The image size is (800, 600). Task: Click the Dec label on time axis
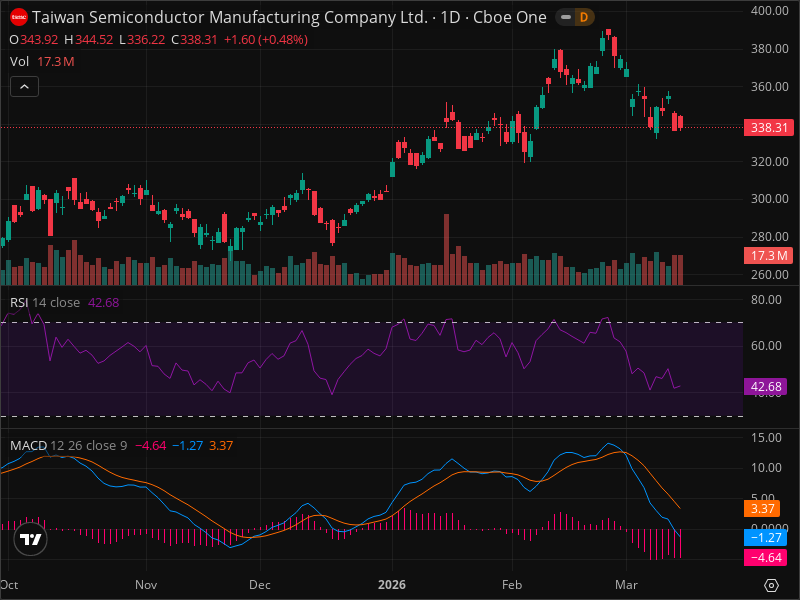click(x=260, y=585)
